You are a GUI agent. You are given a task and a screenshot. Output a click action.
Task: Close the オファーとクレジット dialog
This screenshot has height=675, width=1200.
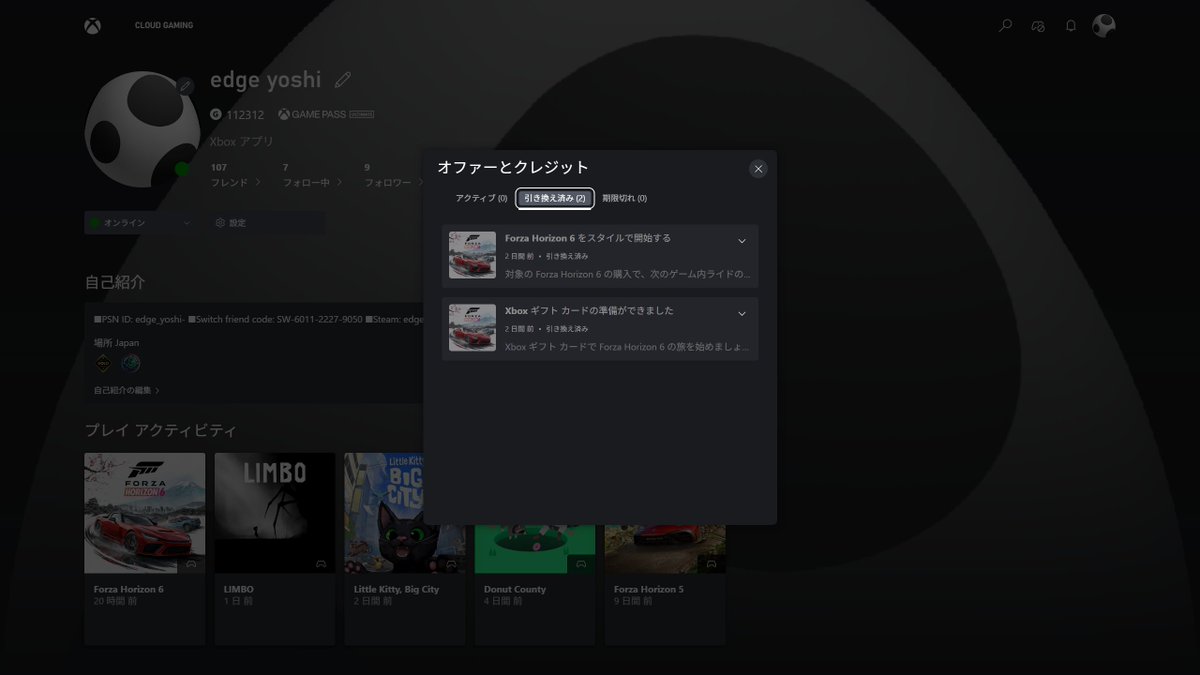[x=758, y=169]
